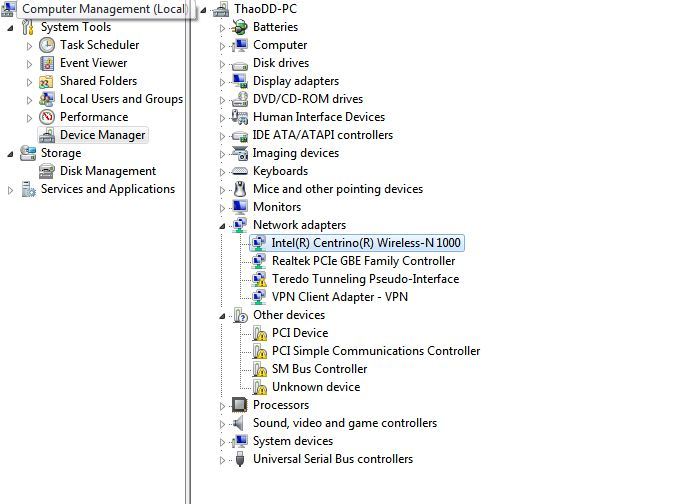This screenshot has height=504, width=700.
Task: Collapse the Network adapters category
Action: coord(222,226)
